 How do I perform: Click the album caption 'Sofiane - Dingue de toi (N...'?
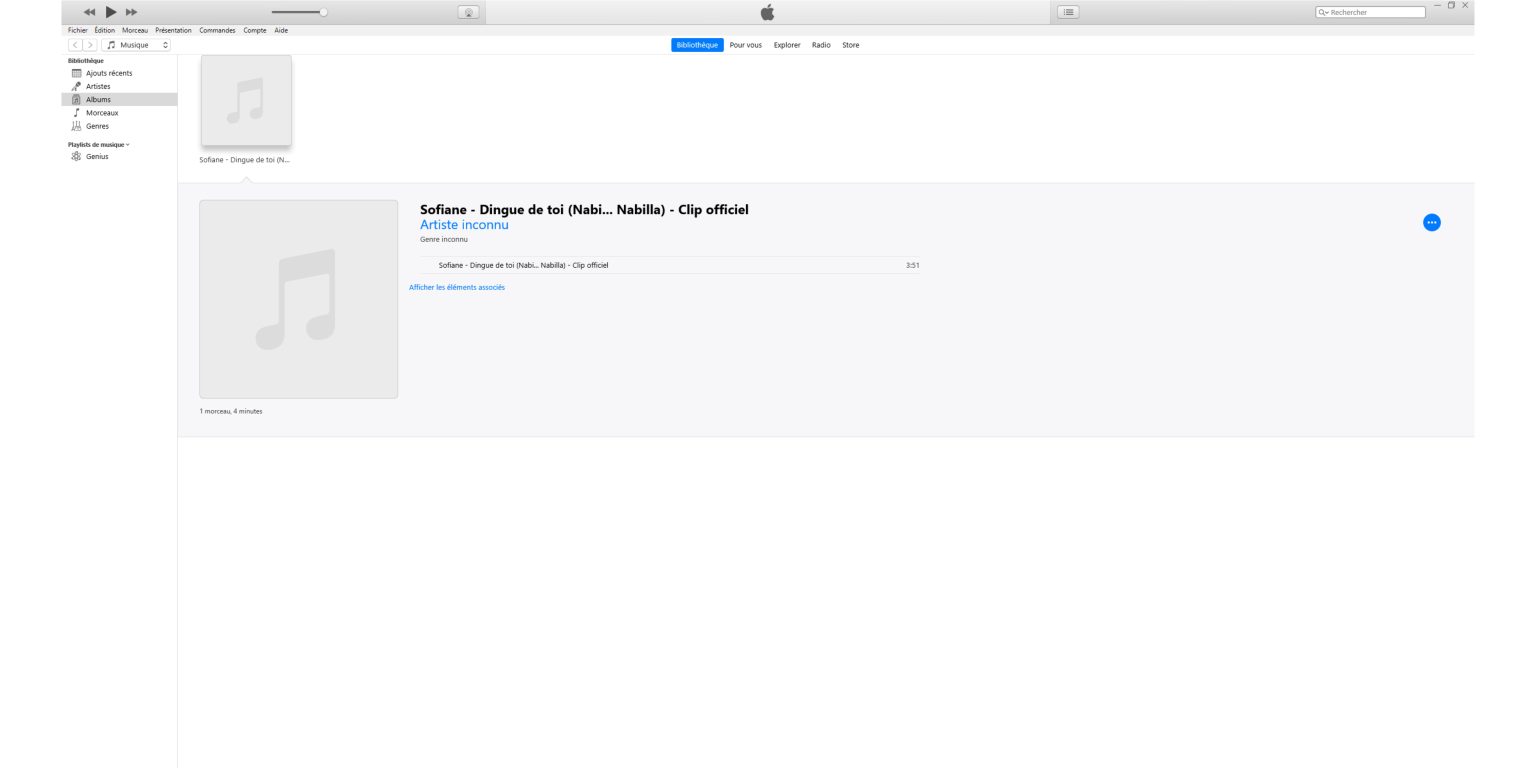[245, 160]
